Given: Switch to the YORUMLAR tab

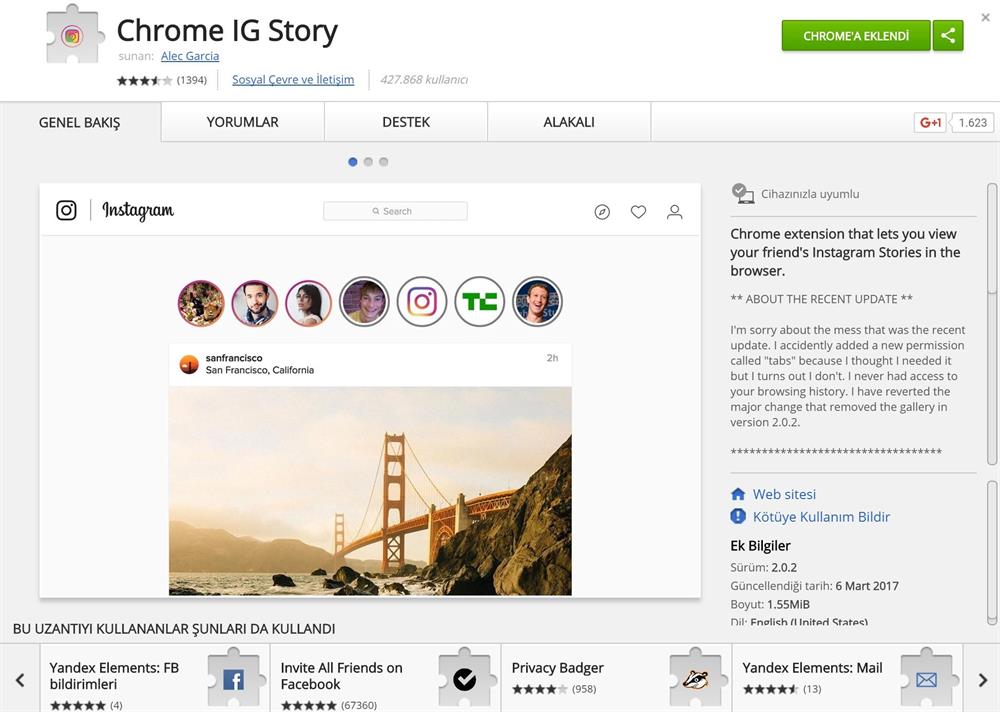Looking at the screenshot, I should coord(243,122).
